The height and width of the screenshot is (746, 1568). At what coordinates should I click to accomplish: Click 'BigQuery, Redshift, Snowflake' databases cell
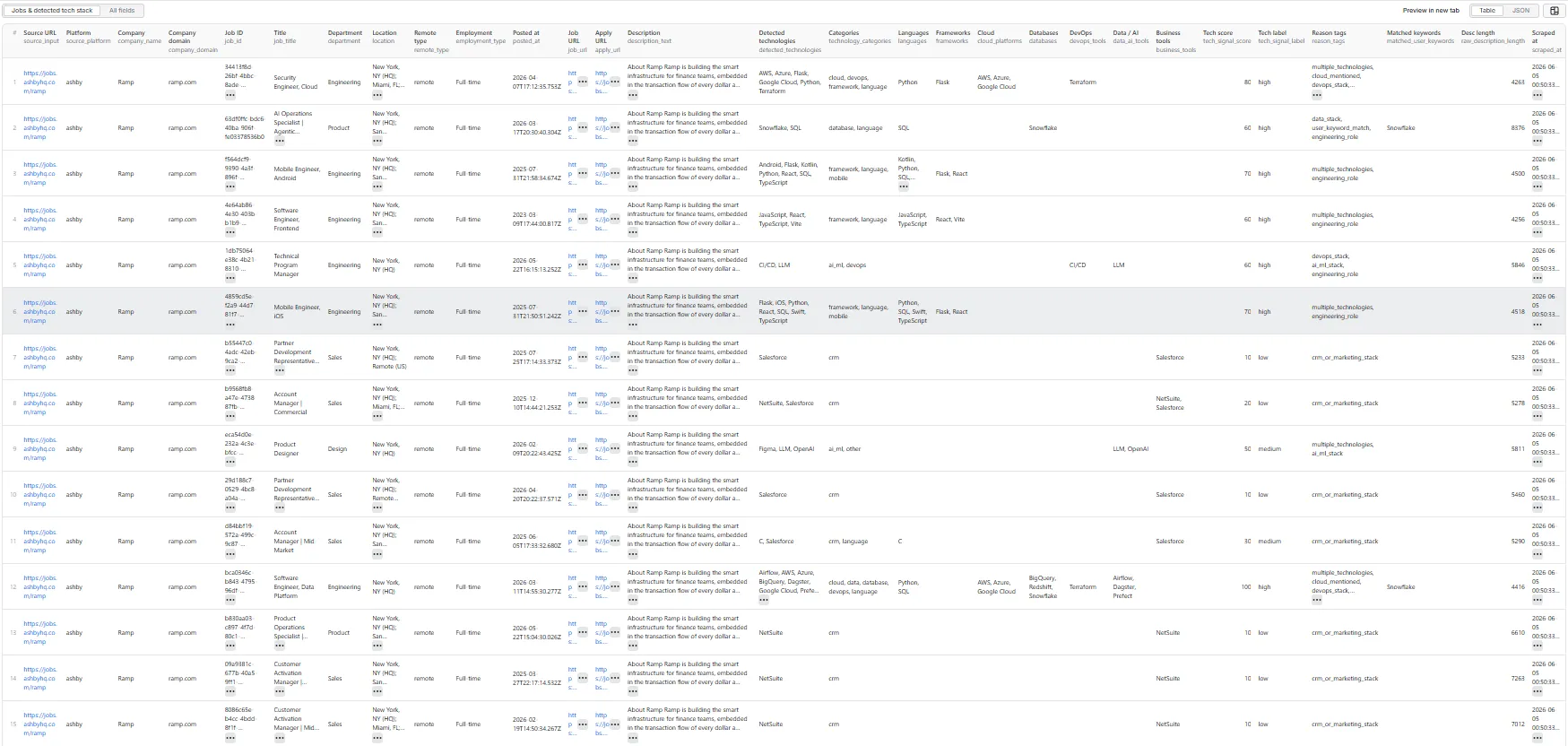pyautogui.click(x=1043, y=587)
